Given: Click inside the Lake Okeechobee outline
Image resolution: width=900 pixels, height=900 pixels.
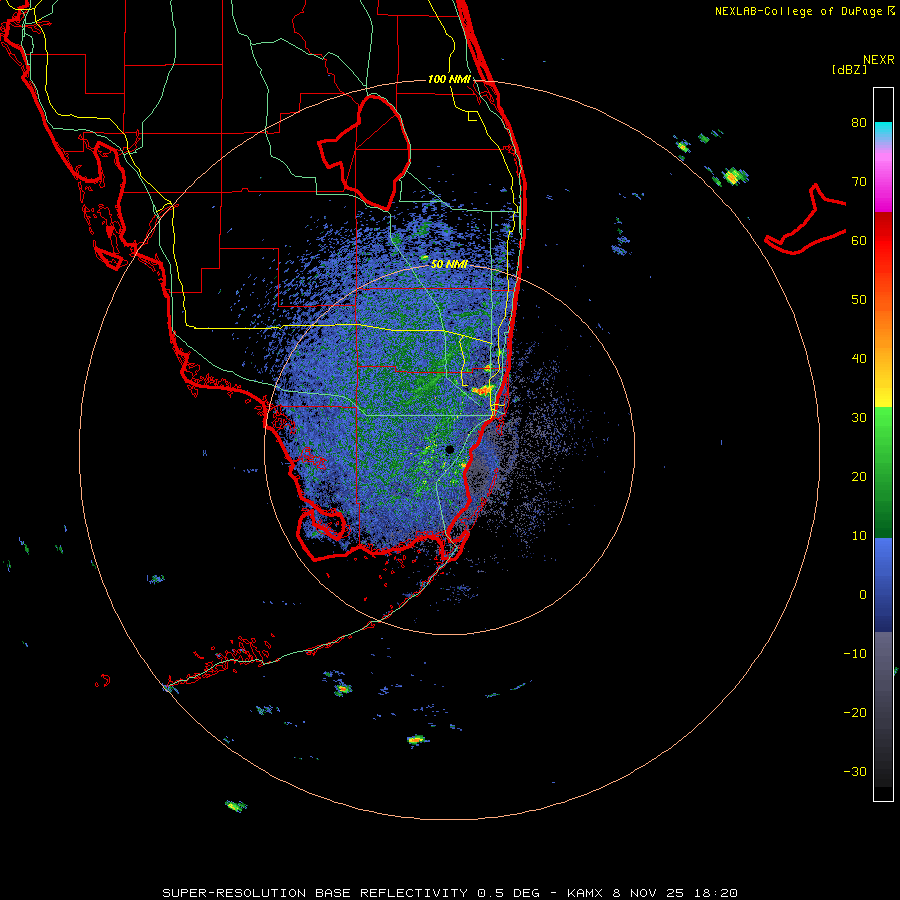Looking at the screenshot, I should pyautogui.click(x=373, y=152).
